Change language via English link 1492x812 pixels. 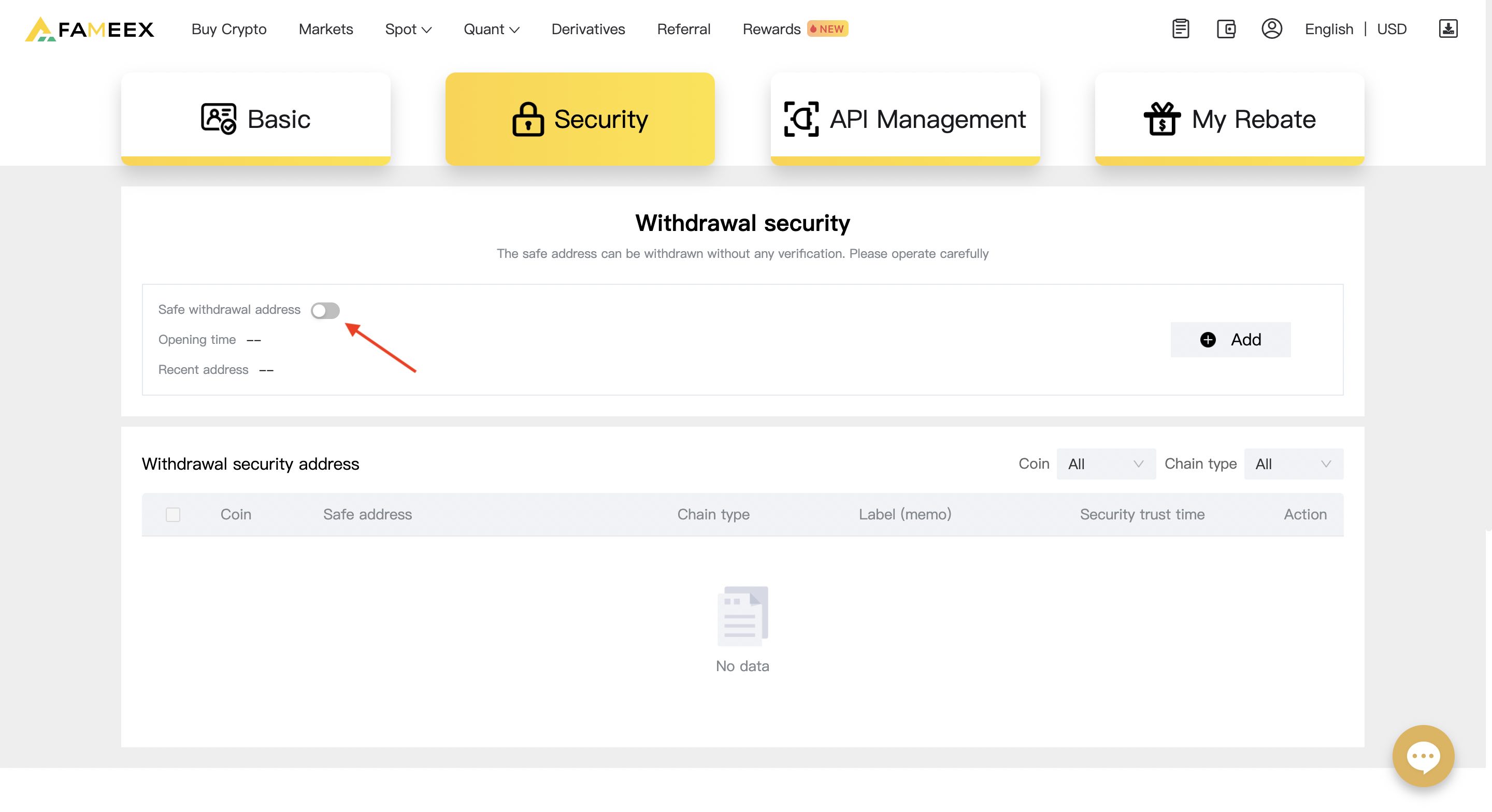[1329, 29]
